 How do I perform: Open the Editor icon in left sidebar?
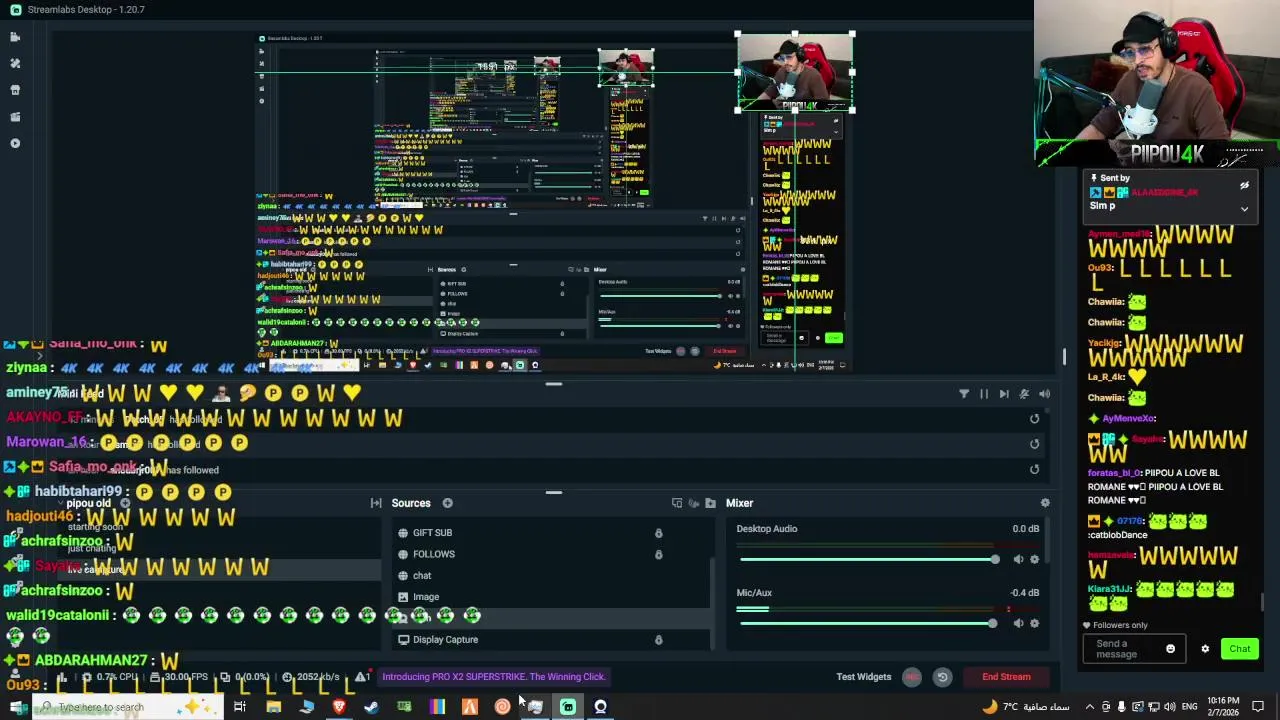15,37
